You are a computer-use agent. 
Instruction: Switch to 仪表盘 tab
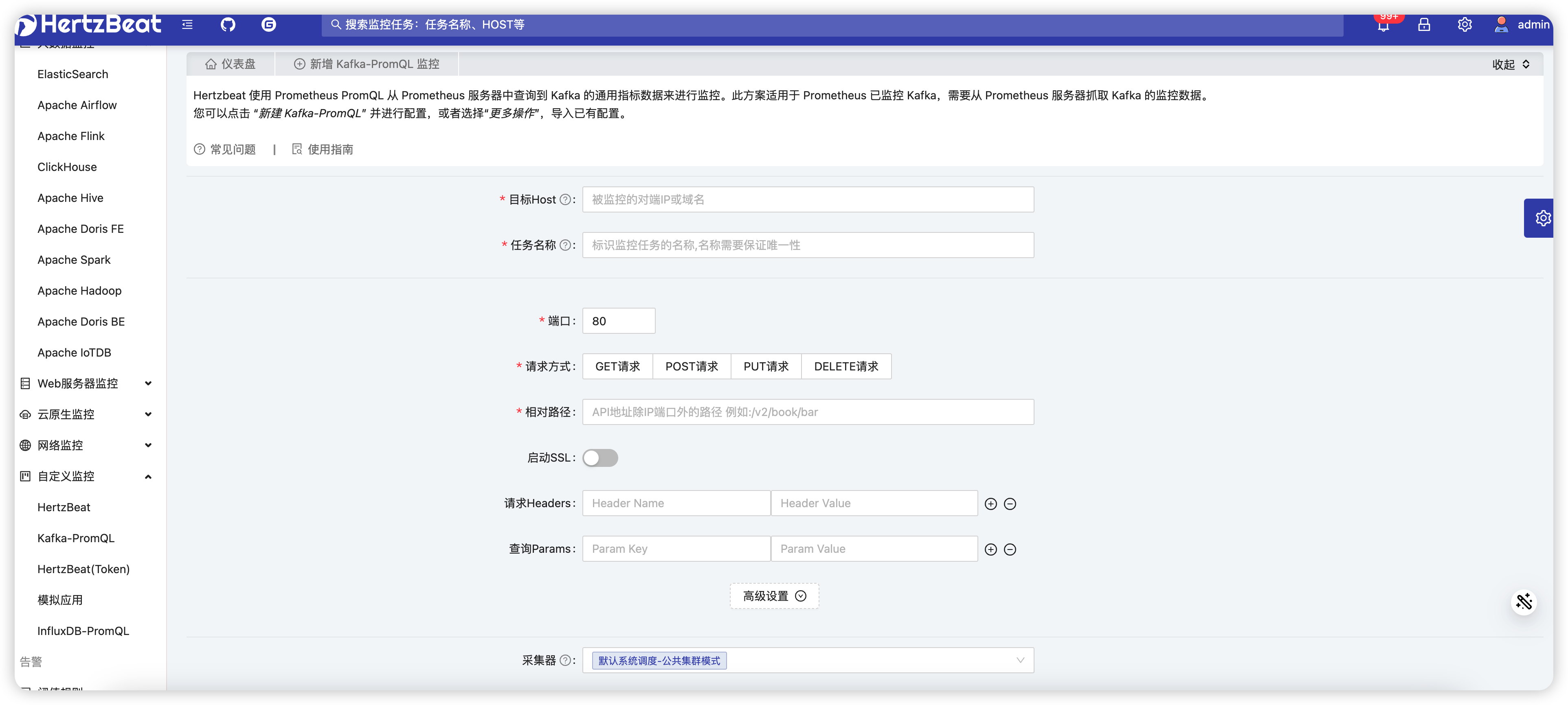tap(231, 64)
